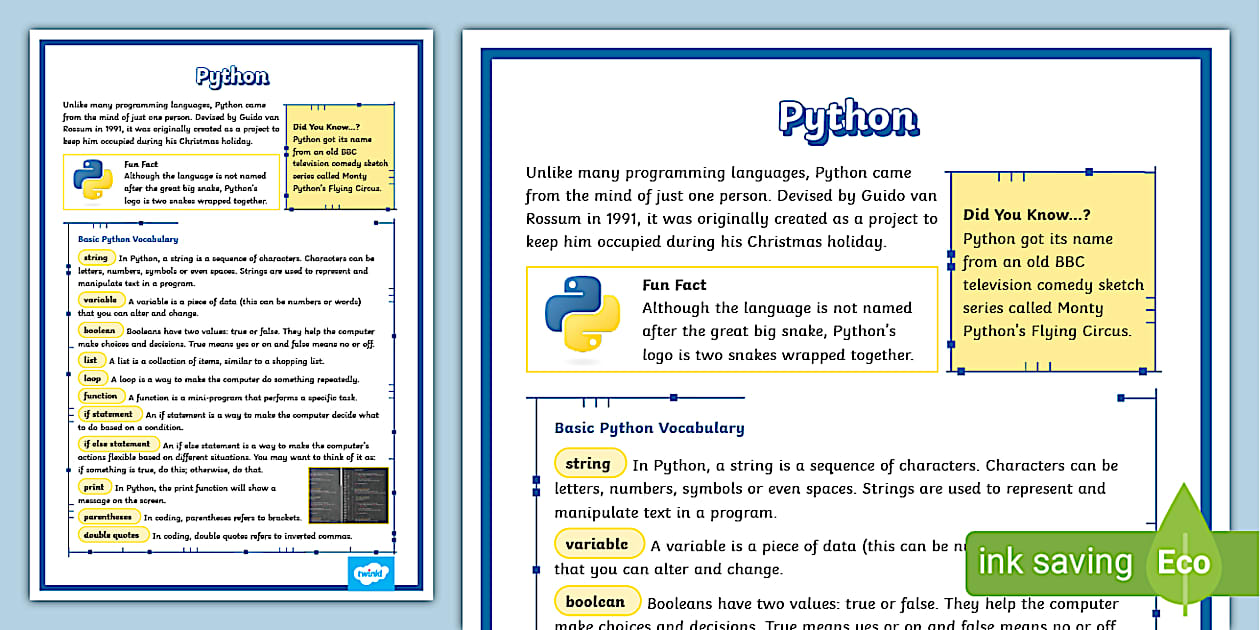Click the Twinkl cloud logo on the left page

coord(371,574)
